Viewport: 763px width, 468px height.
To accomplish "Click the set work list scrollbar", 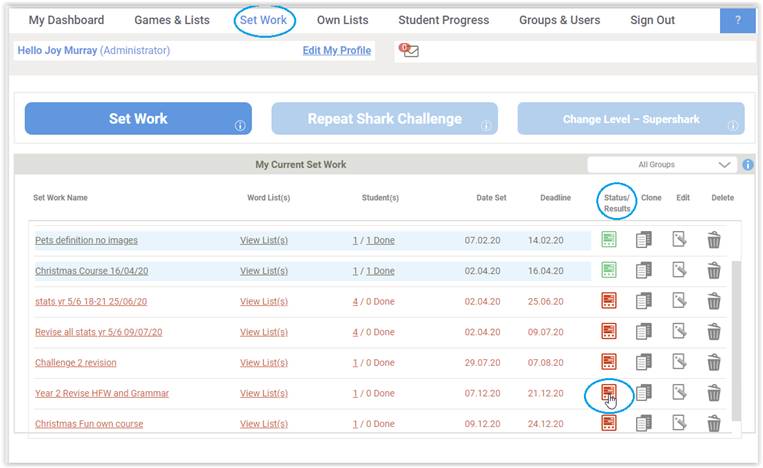I will pos(736,341).
